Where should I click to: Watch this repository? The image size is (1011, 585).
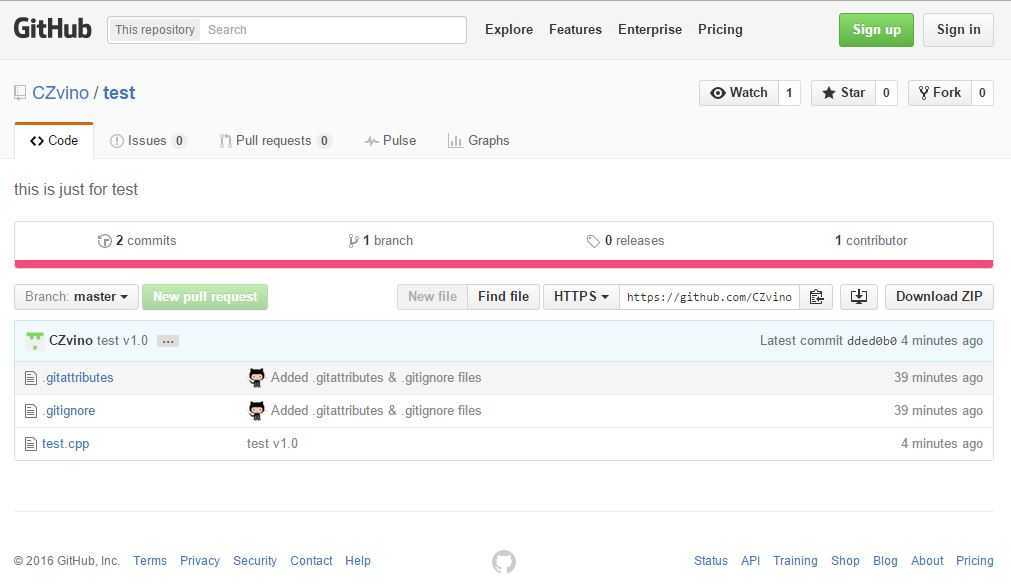[x=739, y=93]
